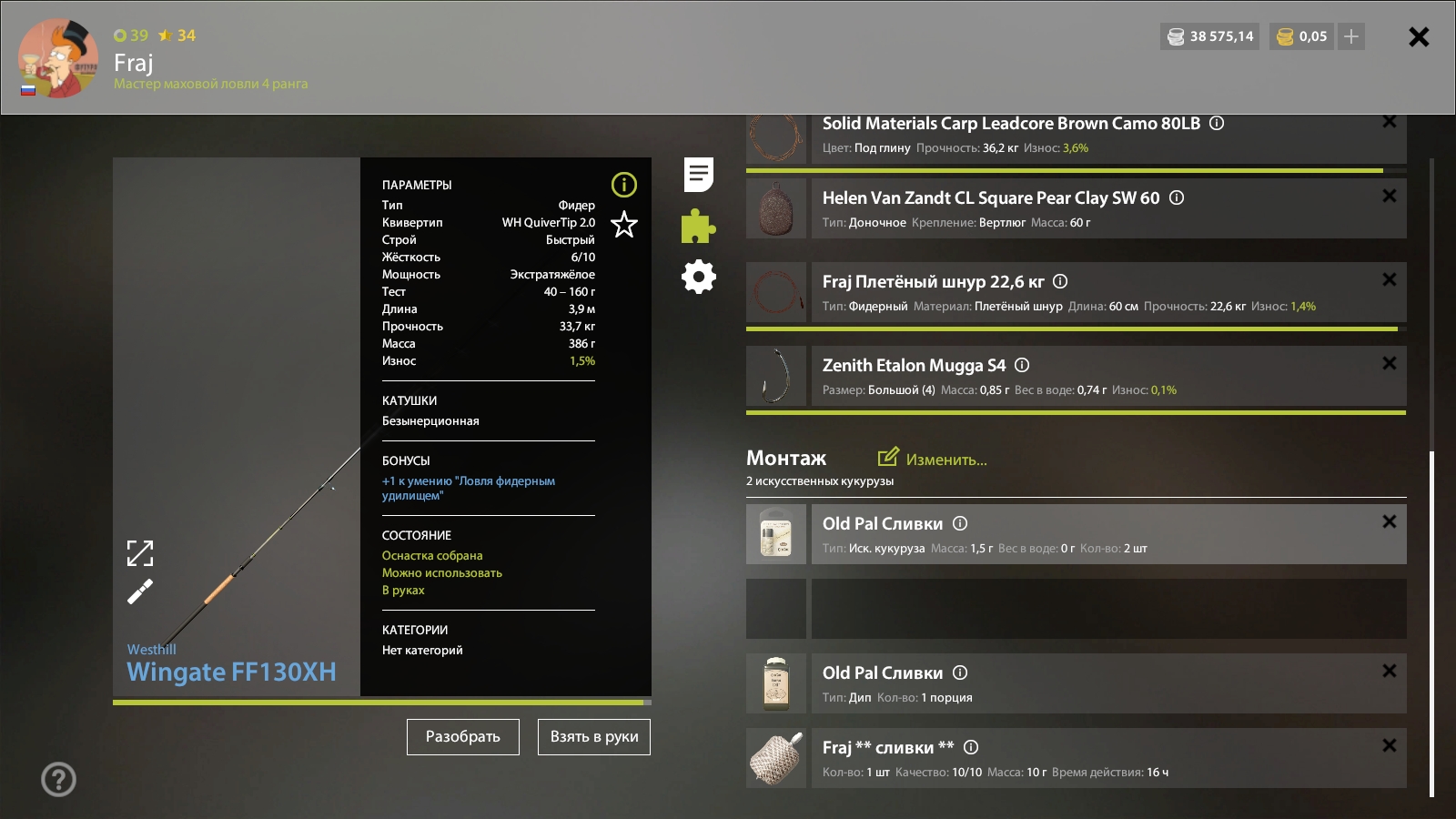This screenshot has width=1456, height=819.
Task: Show info for Fraj сливки groundbait
Action: pyautogui.click(x=971, y=747)
